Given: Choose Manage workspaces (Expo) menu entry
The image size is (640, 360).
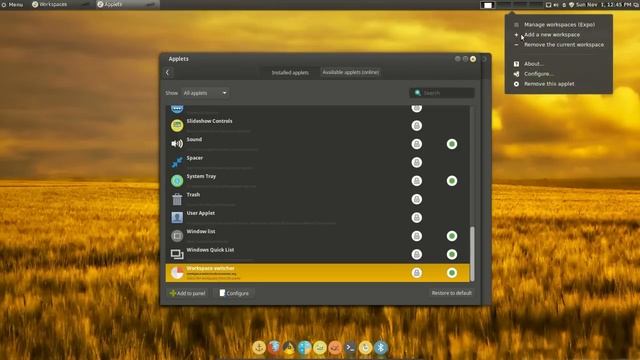Looking at the screenshot, I should click(x=559, y=24).
